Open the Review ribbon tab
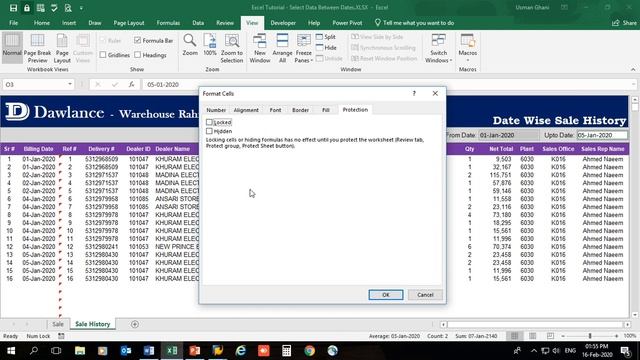 [225, 23]
